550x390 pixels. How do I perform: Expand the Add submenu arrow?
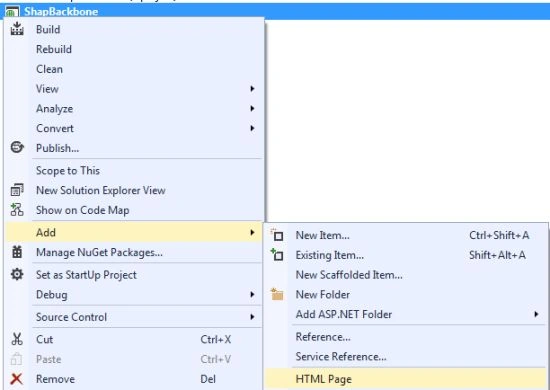pos(252,232)
